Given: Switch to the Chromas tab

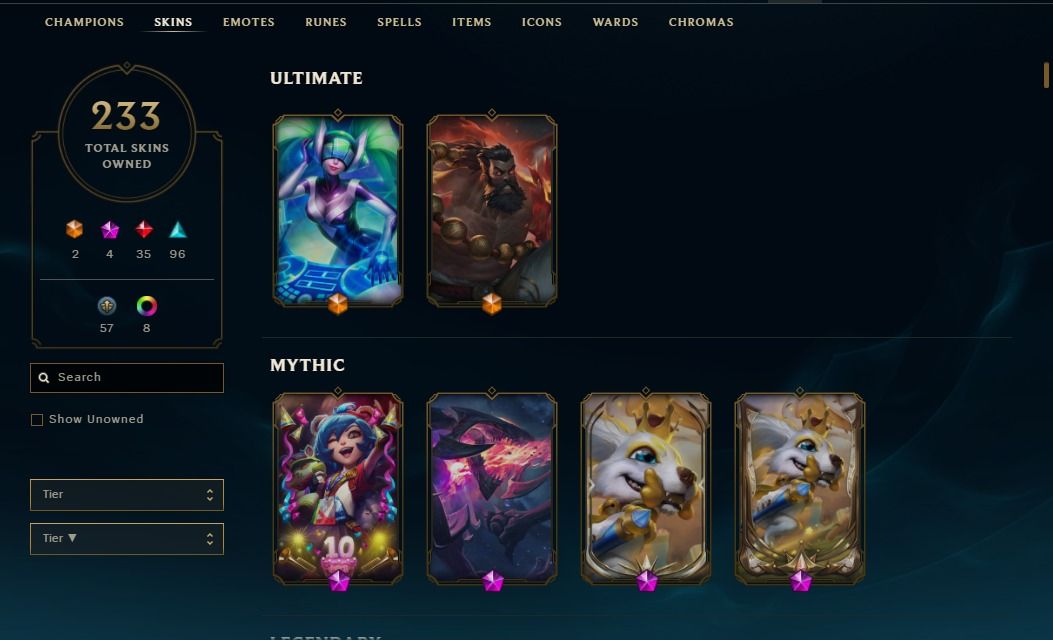Looking at the screenshot, I should [x=701, y=22].
